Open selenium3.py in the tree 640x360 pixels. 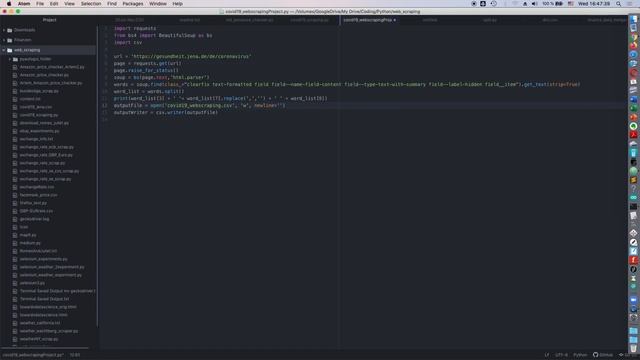32,283
